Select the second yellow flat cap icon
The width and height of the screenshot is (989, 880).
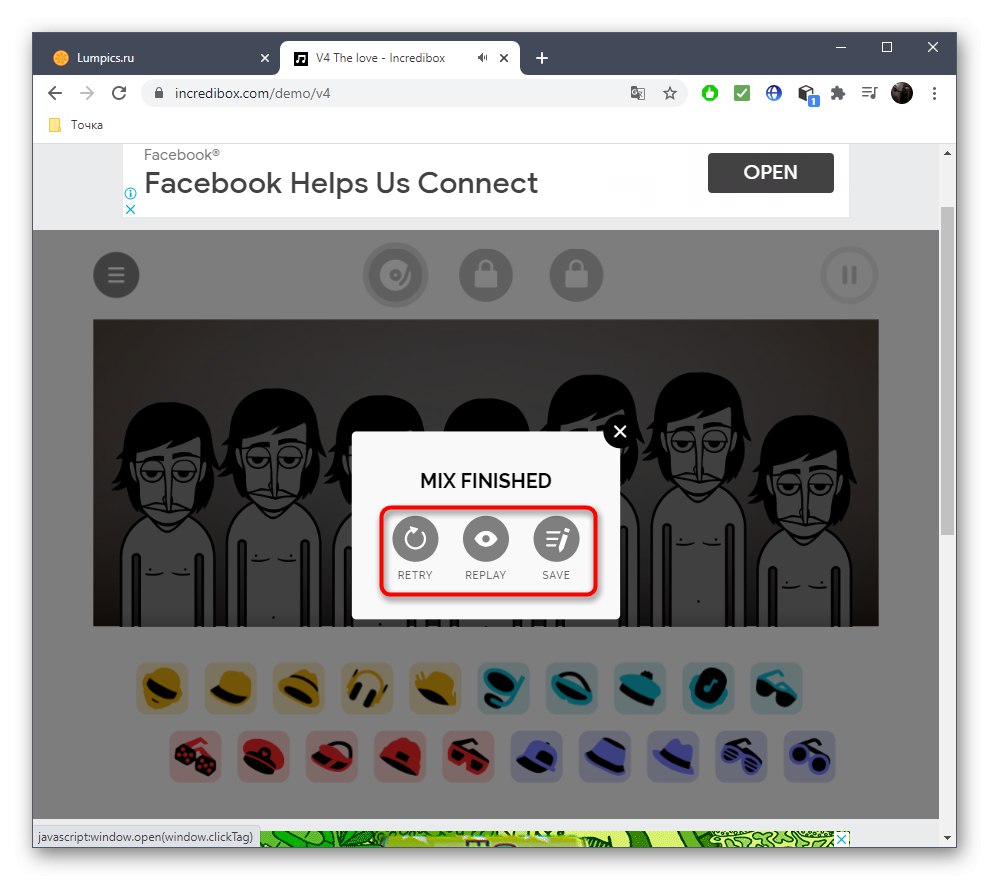tap(230, 688)
